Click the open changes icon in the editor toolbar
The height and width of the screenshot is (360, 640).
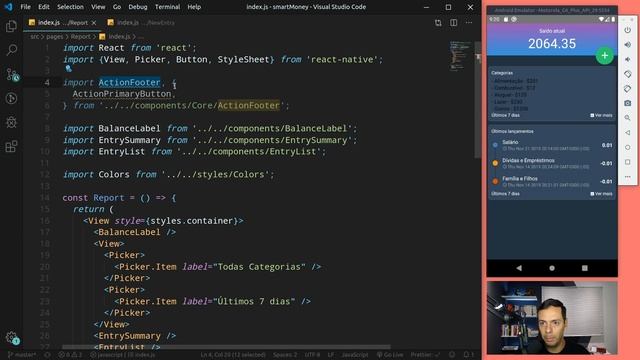point(438,23)
